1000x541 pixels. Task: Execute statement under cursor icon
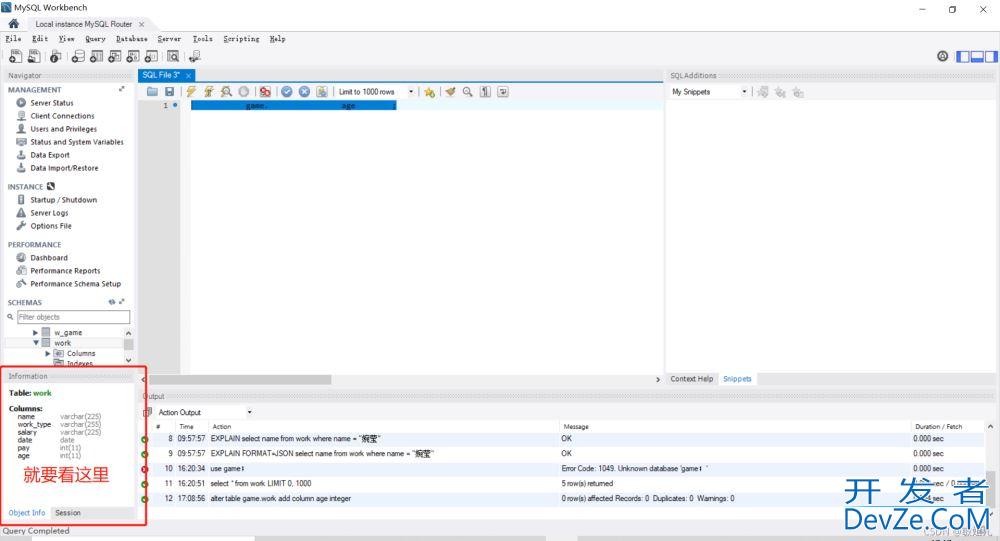click(x=209, y=92)
